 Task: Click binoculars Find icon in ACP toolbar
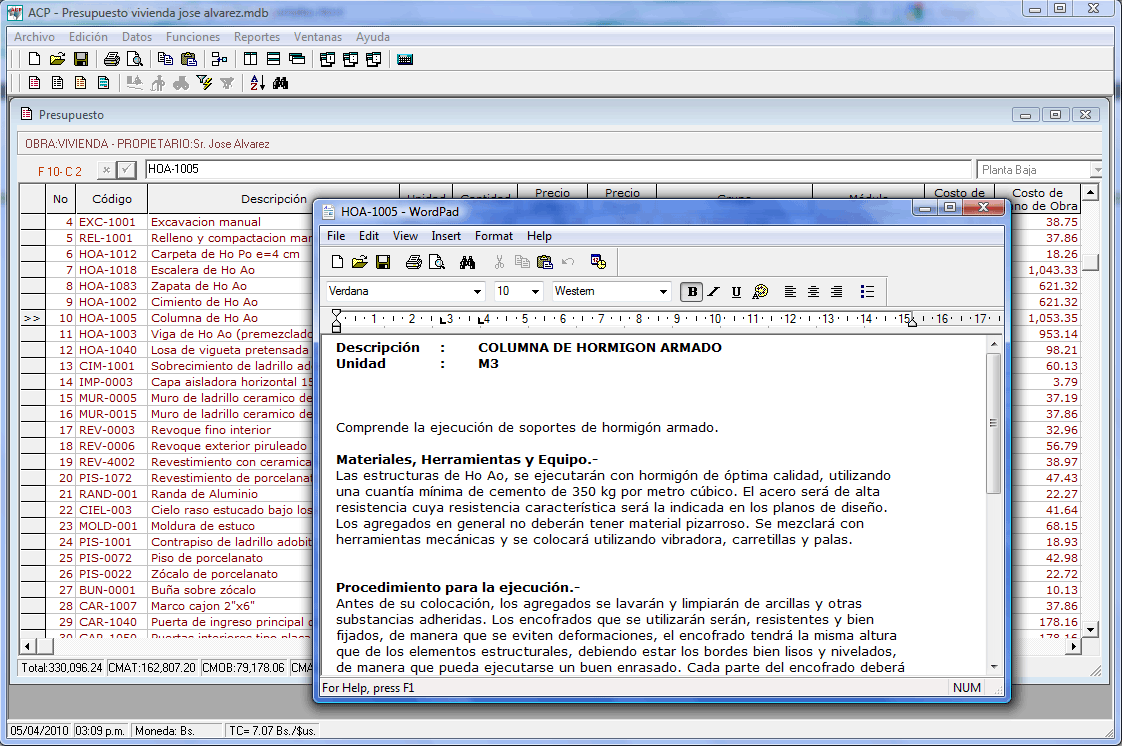coord(280,83)
